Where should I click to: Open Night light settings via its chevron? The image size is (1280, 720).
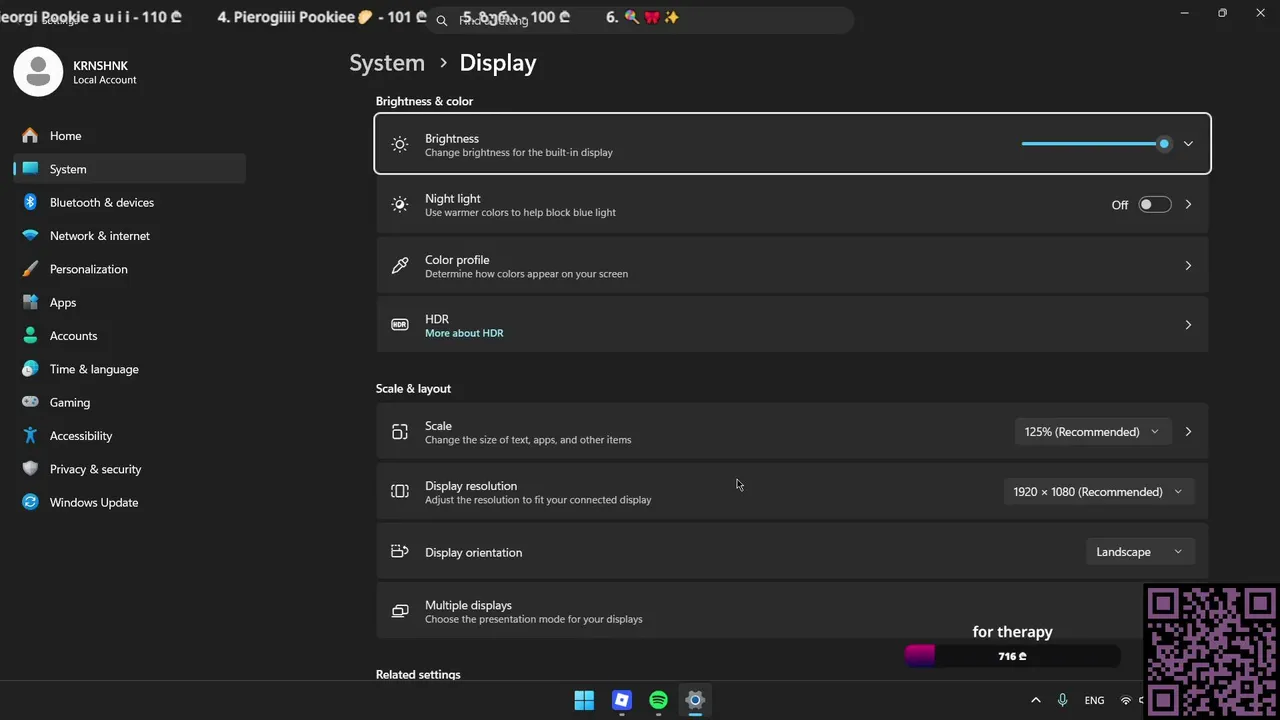coord(1188,205)
